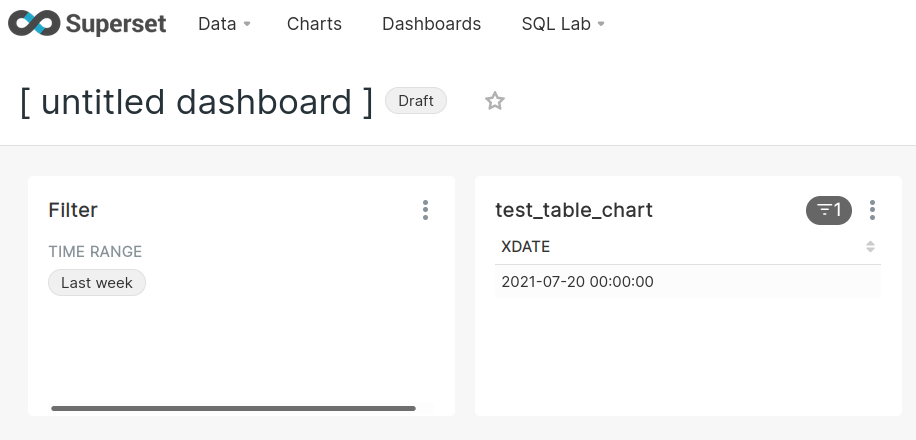This screenshot has width=916, height=440.
Task: Click the test_table_chart title
Action: coord(574,210)
